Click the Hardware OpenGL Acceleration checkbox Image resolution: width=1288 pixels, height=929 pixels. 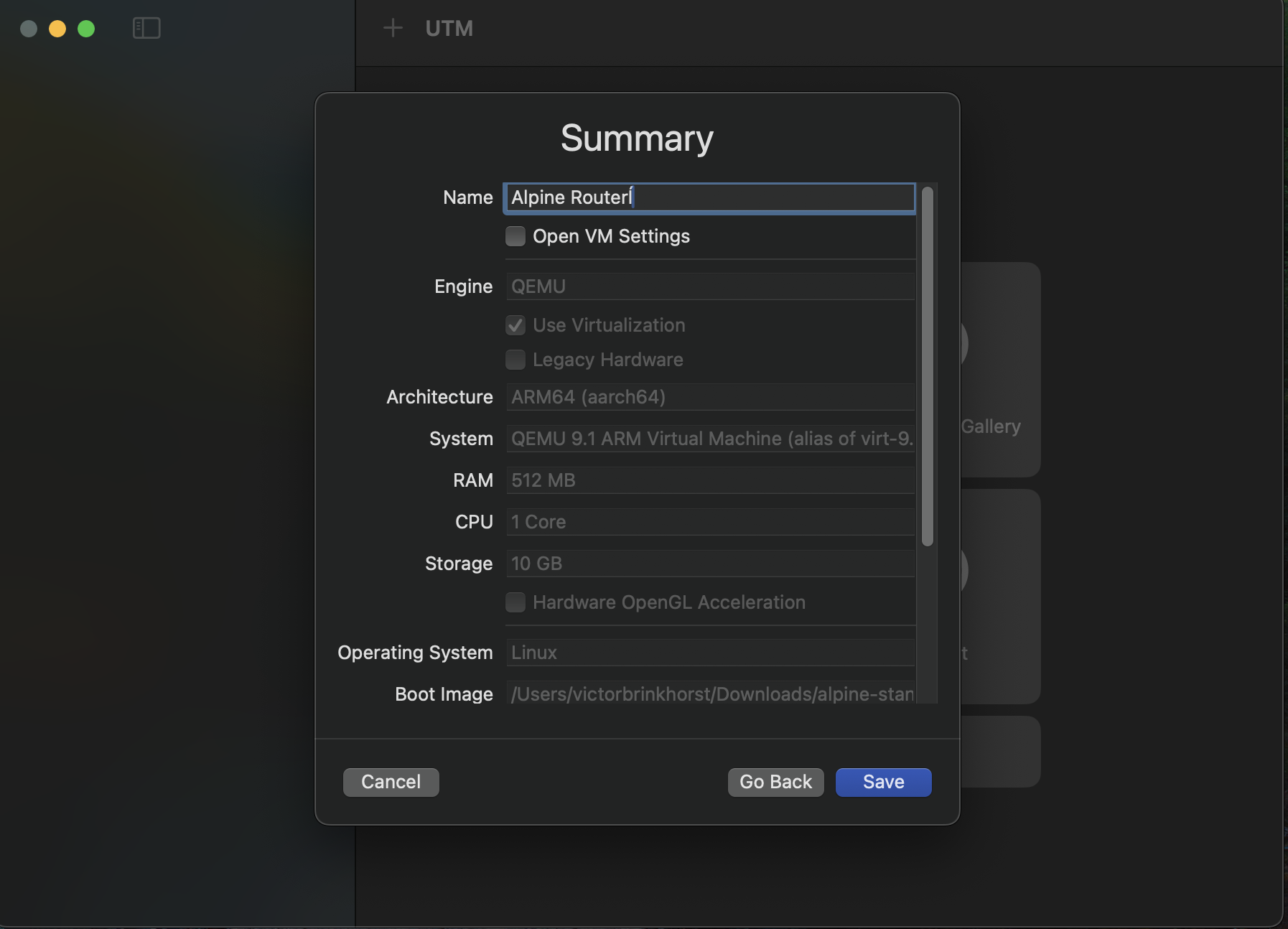[515, 602]
